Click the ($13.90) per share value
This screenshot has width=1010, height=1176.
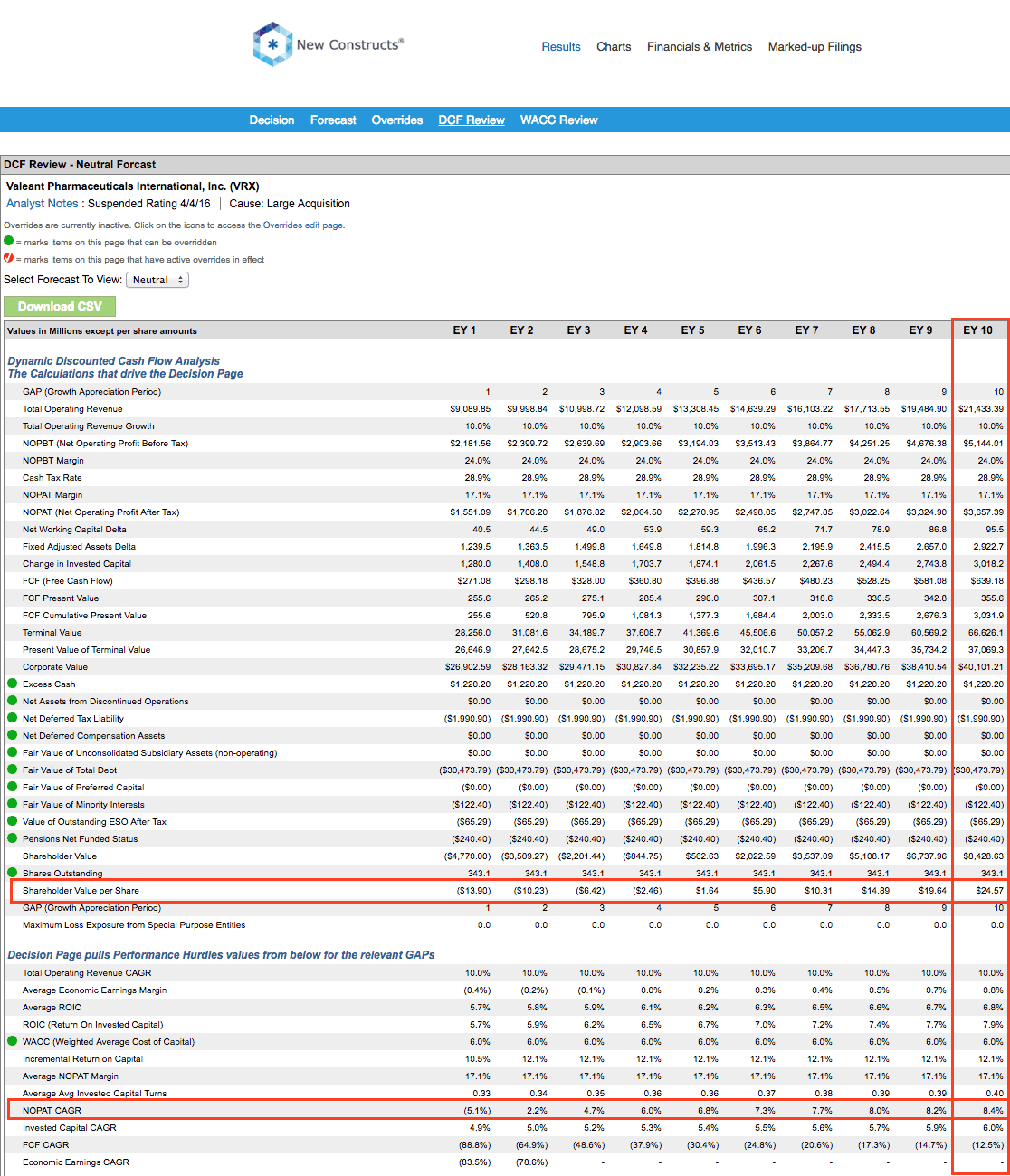473,891
